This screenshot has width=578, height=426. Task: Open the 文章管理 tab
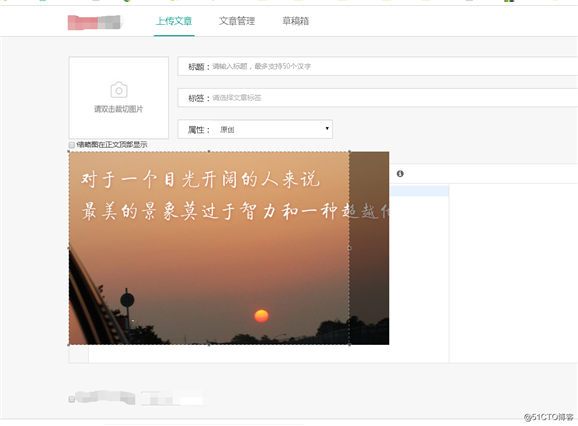237,21
